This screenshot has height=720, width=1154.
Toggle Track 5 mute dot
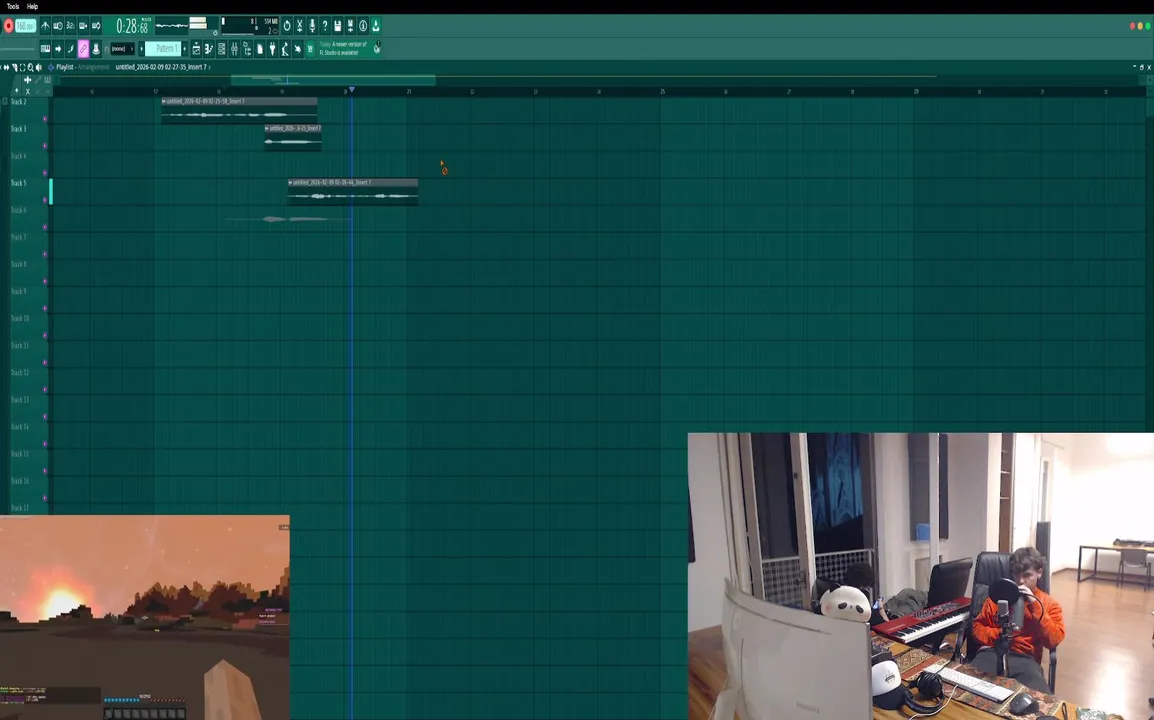point(45,200)
